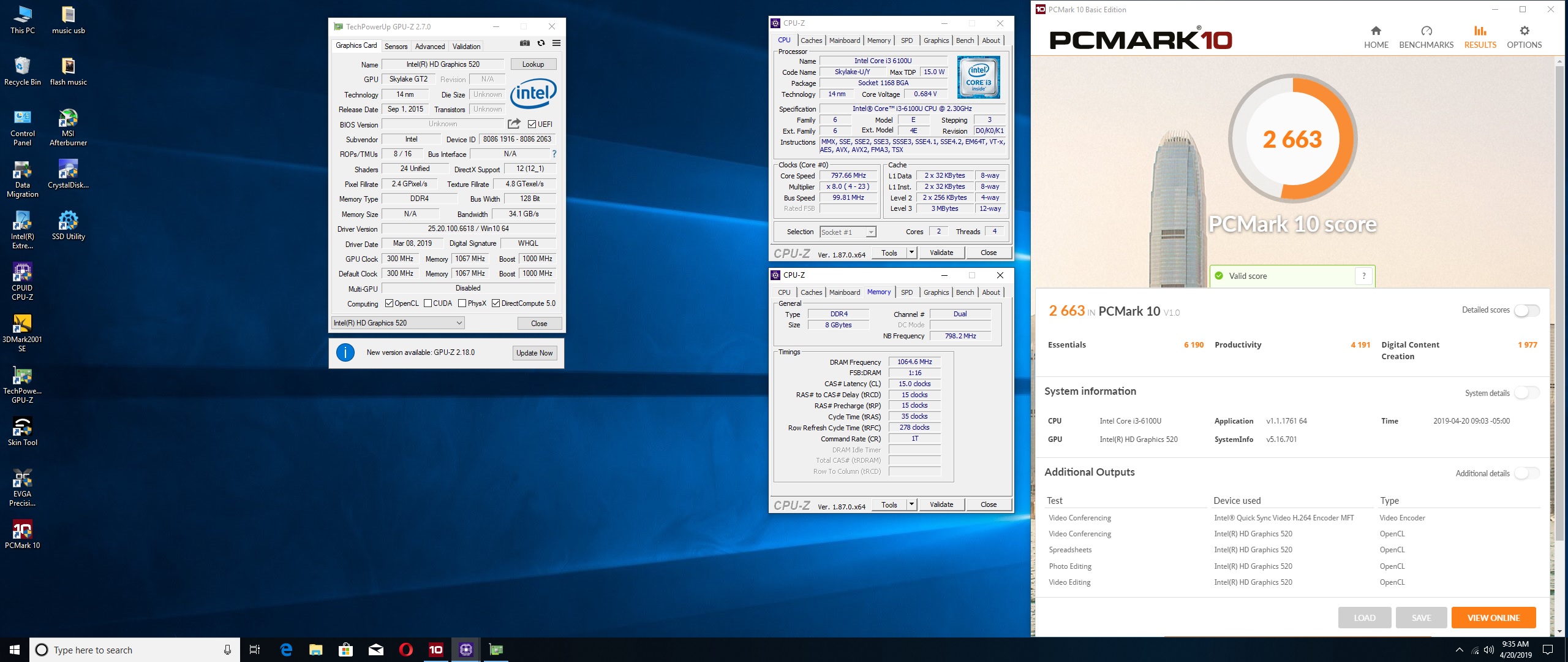The image size is (1568, 662).
Task: Click Tools button in lower CPU-Z window
Action: [889, 504]
